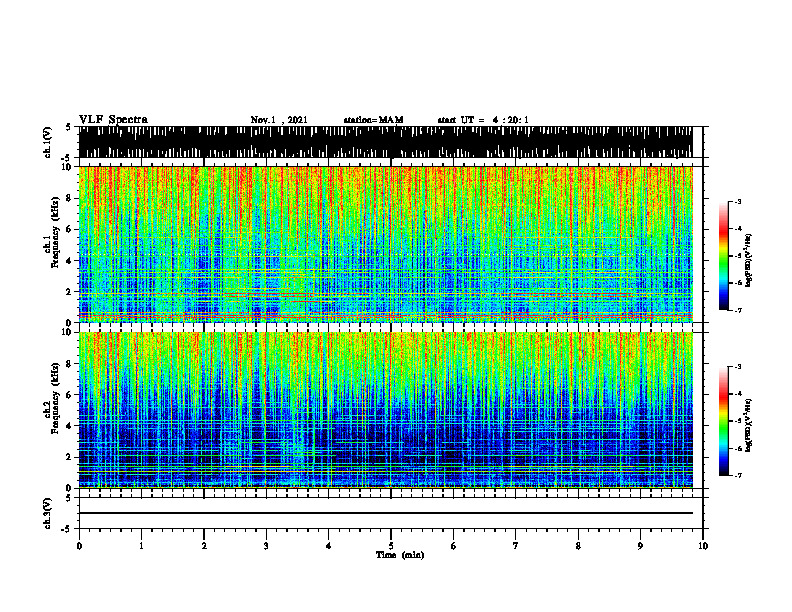Click time axis tick label "4"
The width and height of the screenshot is (792, 612).
pos(329,546)
